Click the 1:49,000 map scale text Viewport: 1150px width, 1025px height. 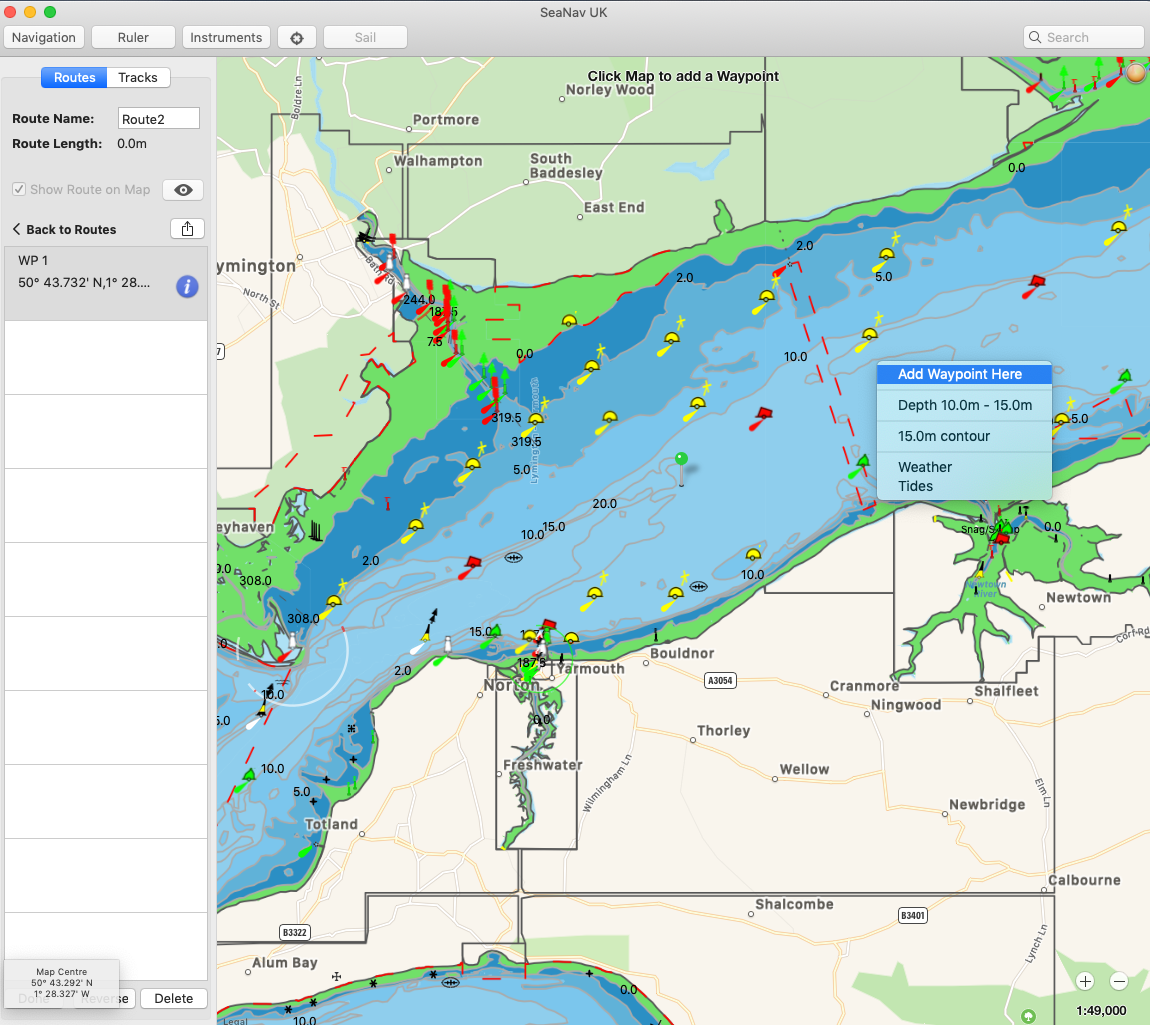tap(1101, 1010)
